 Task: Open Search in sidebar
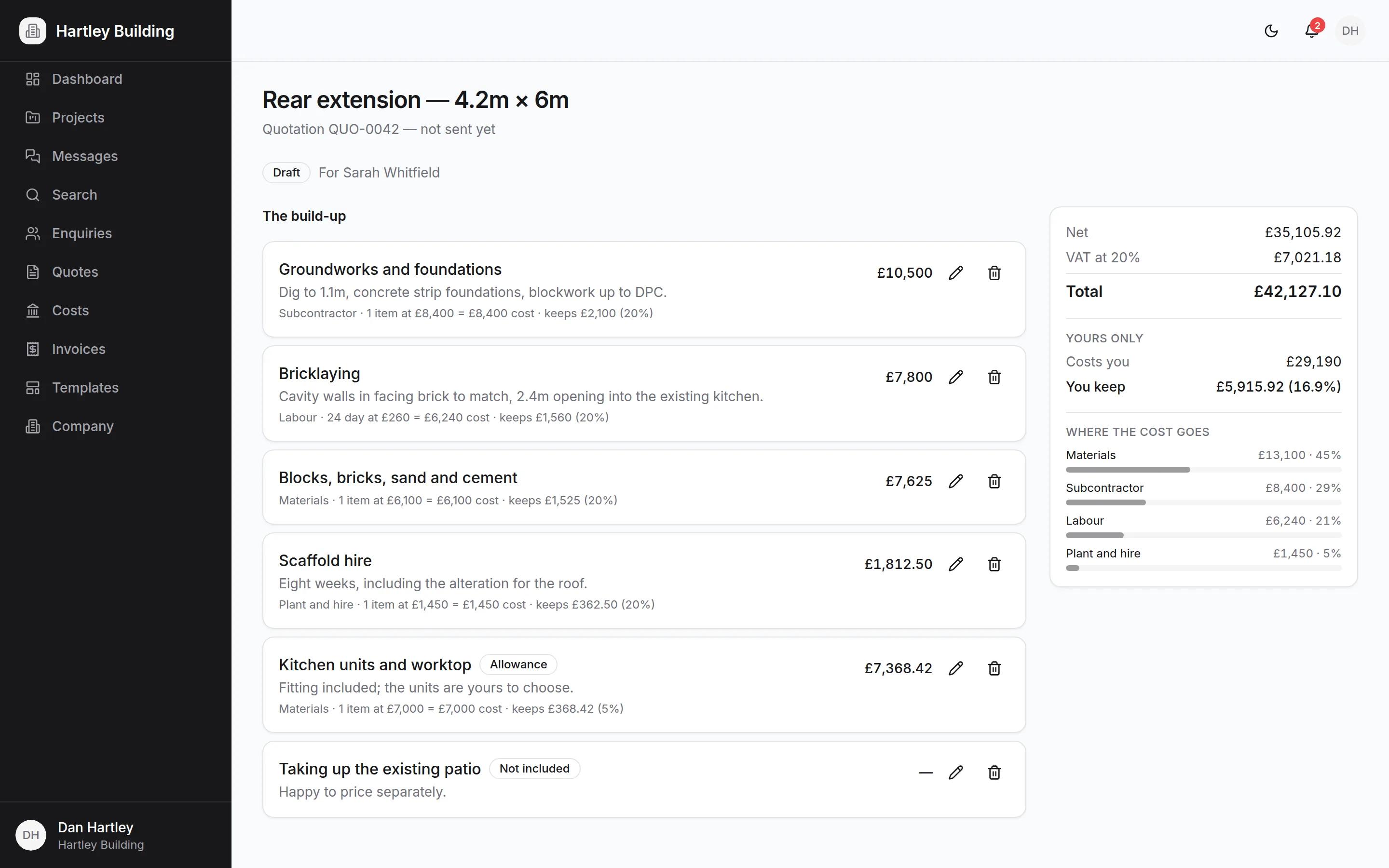click(115, 195)
